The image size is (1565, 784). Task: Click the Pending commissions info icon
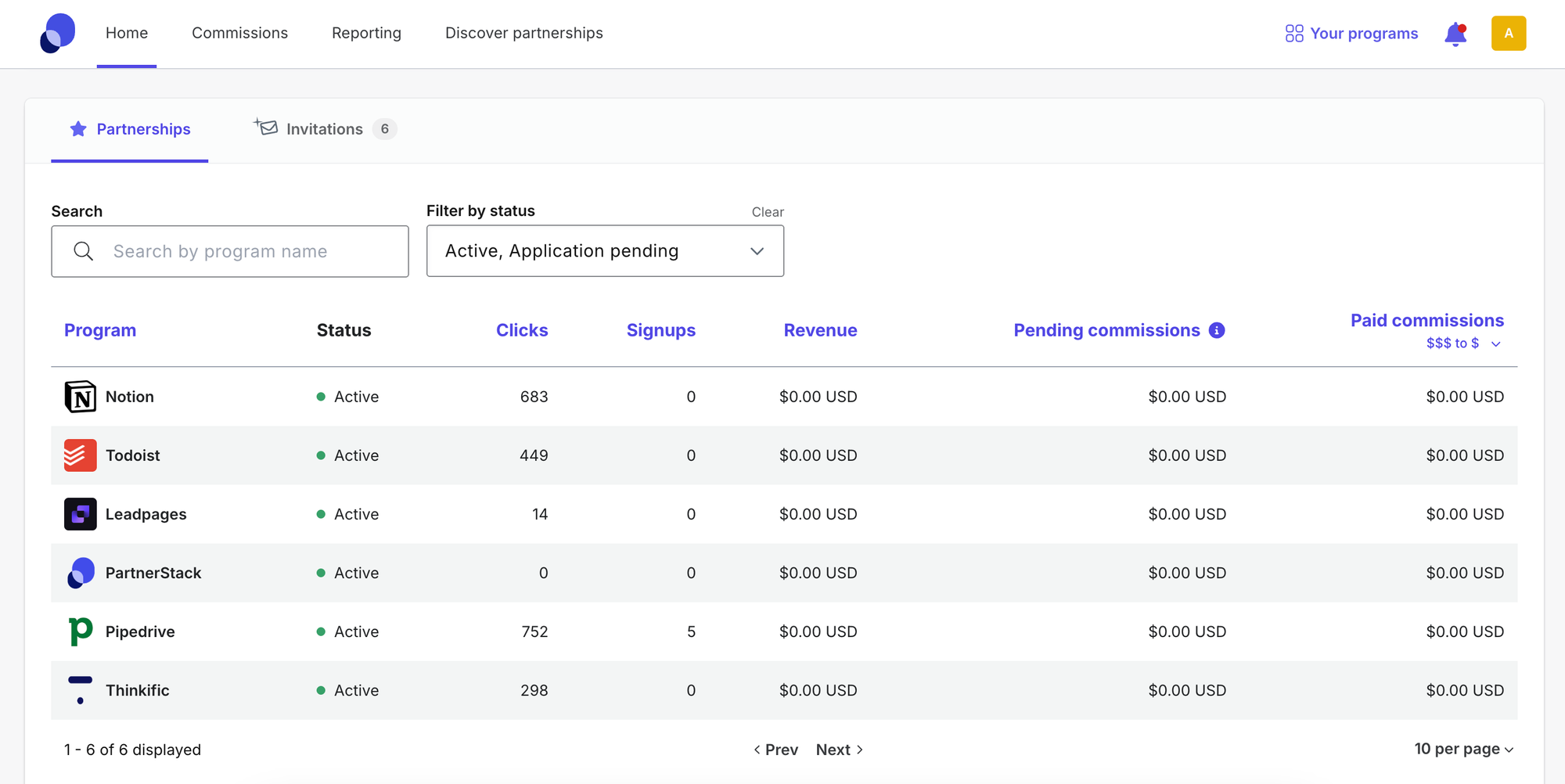(x=1217, y=330)
